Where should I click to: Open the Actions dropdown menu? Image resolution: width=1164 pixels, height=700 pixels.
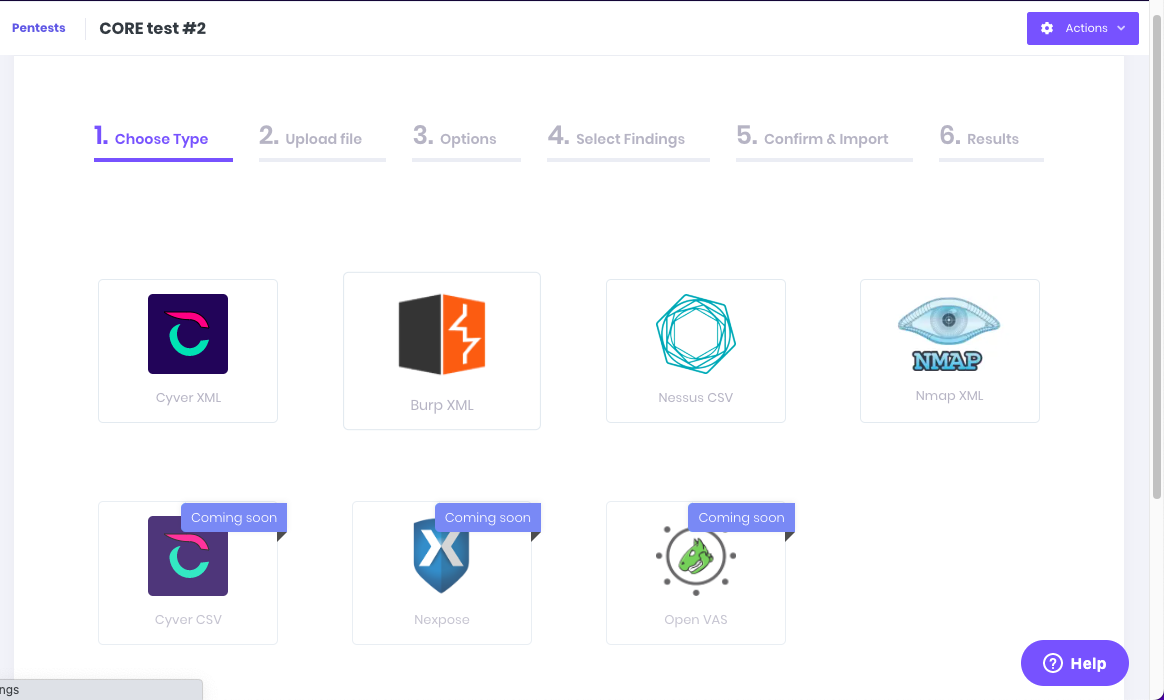pyautogui.click(x=1082, y=28)
